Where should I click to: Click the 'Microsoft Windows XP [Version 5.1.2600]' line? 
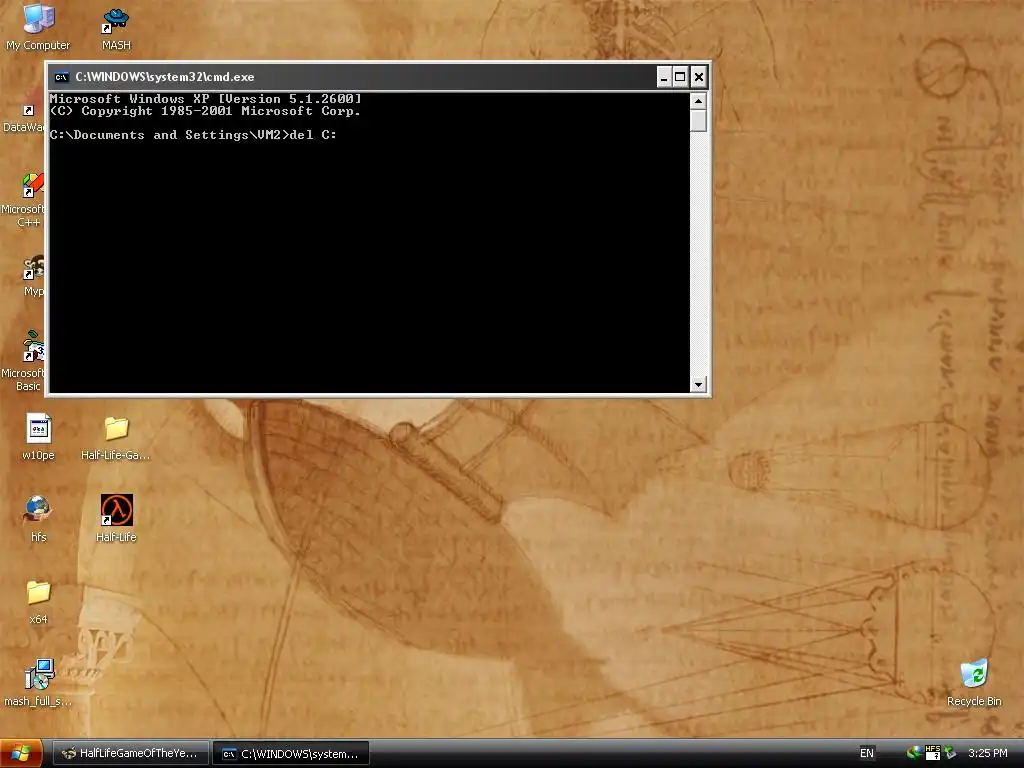click(x=206, y=99)
